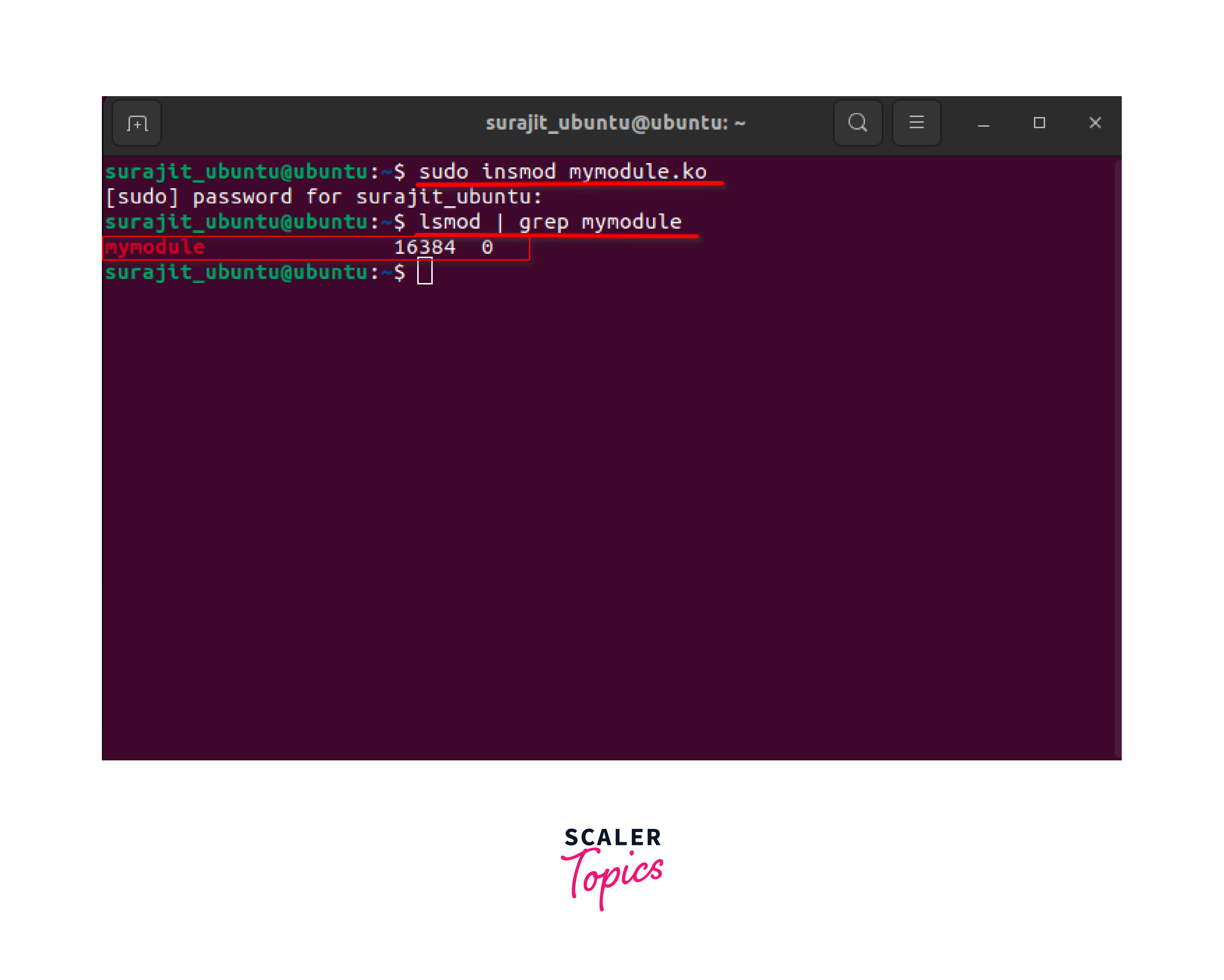Click the red mymodule output text
Screen dimensions: 1224x980
(x=154, y=248)
